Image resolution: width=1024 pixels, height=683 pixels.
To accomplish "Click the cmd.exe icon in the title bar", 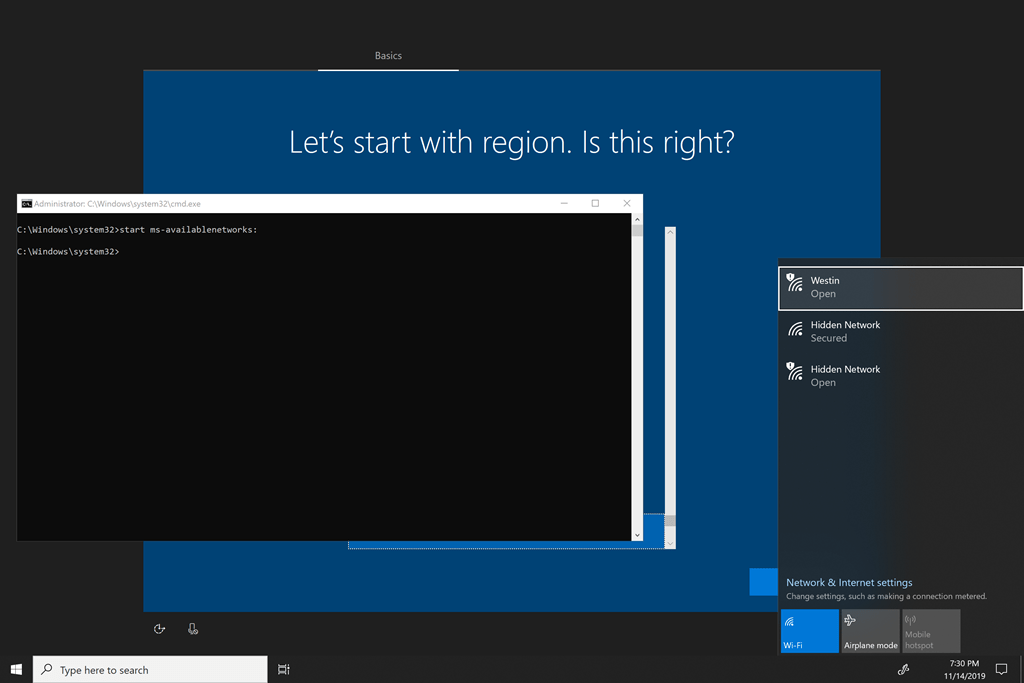I will tap(24, 203).
